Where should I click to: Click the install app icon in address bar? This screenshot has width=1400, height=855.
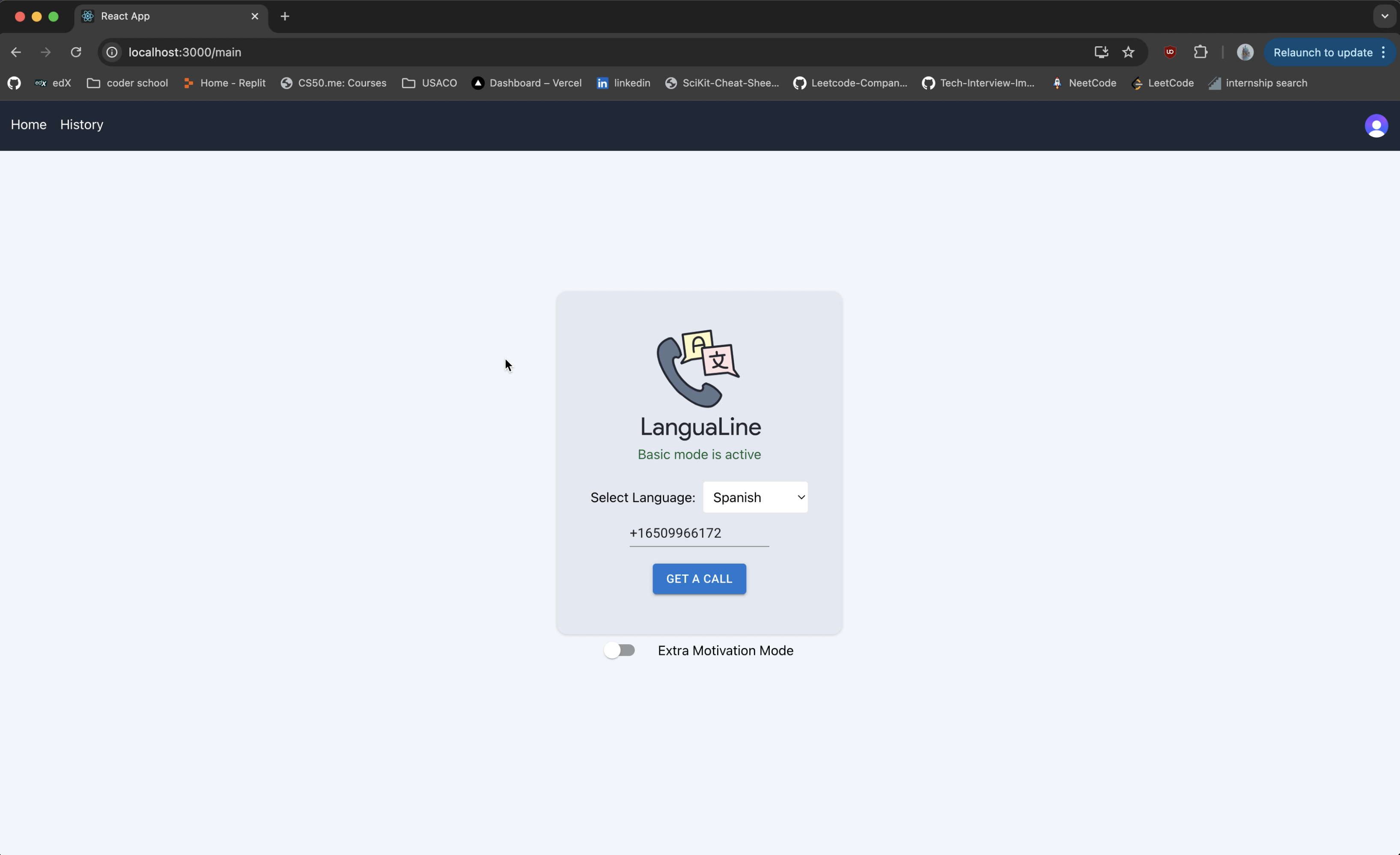click(1101, 52)
